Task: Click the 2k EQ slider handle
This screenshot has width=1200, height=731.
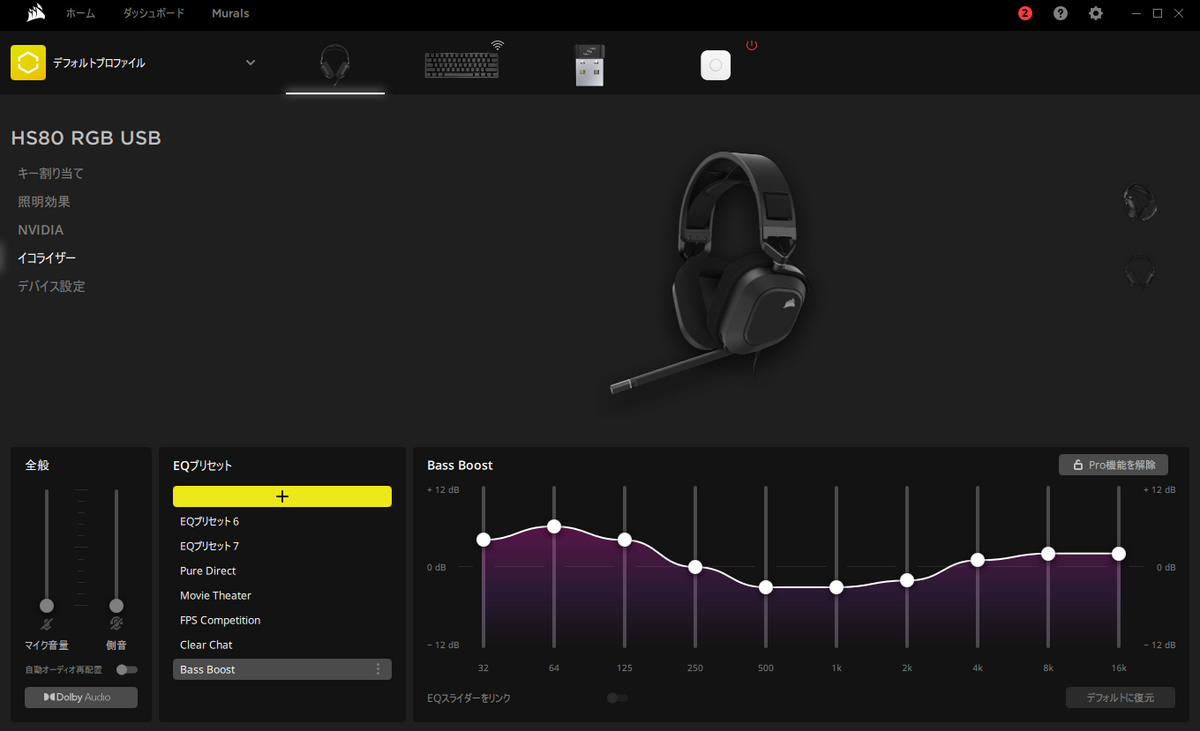Action: [x=907, y=580]
